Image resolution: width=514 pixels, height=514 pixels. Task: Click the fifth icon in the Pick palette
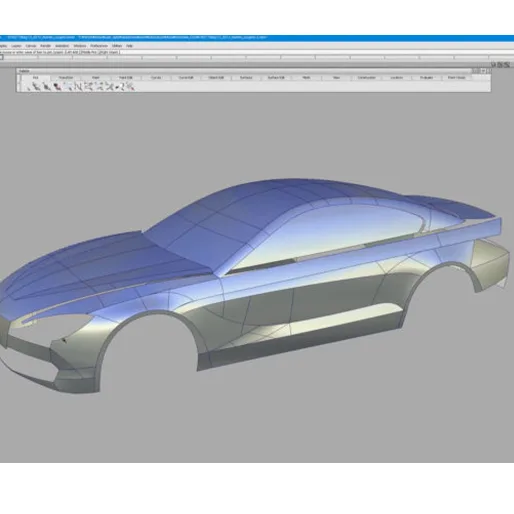(x=68, y=87)
